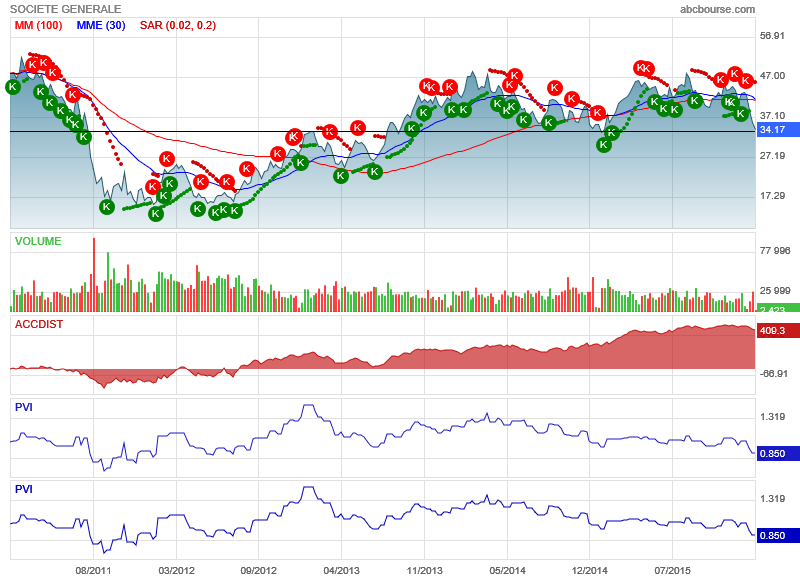800x580 pixels.
Task: Click the tallest red volume bar near 08/2011
Action: click(x=94, y=275)
